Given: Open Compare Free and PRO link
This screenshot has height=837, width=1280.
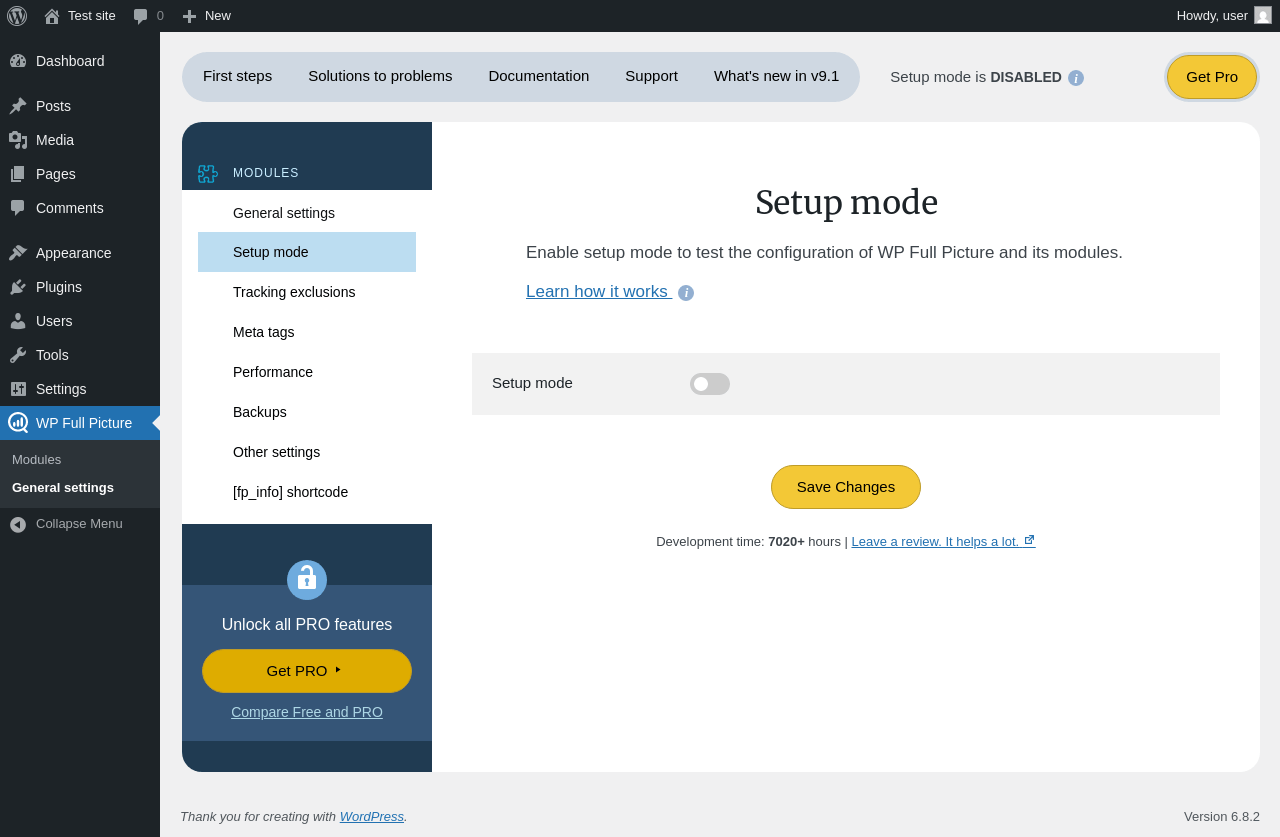Looking at the screenshot, I should (x=307, y=712).
